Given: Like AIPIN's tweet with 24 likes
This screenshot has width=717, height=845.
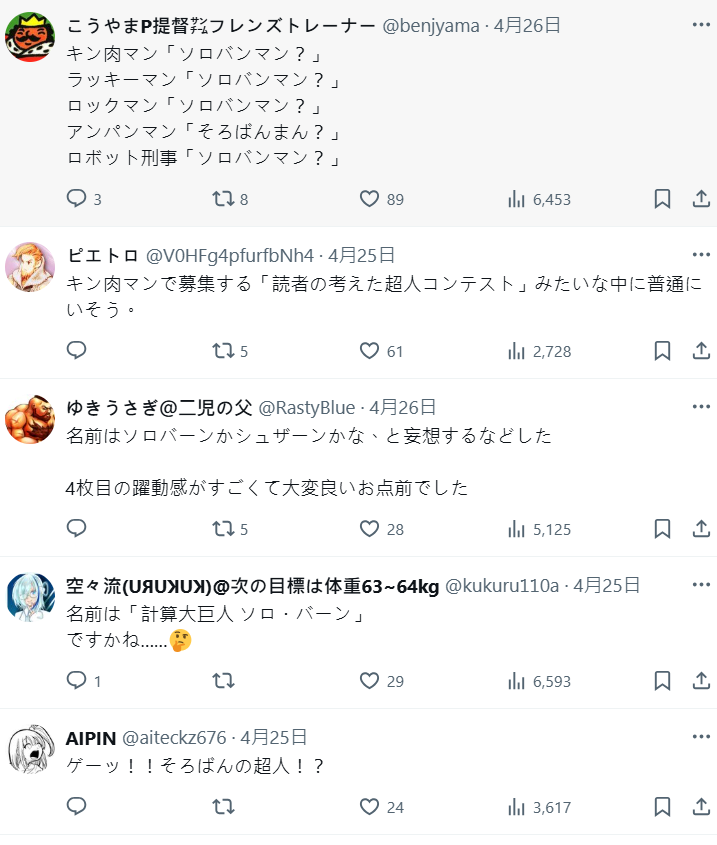Looking at the screenshot, I should point(370,807).
